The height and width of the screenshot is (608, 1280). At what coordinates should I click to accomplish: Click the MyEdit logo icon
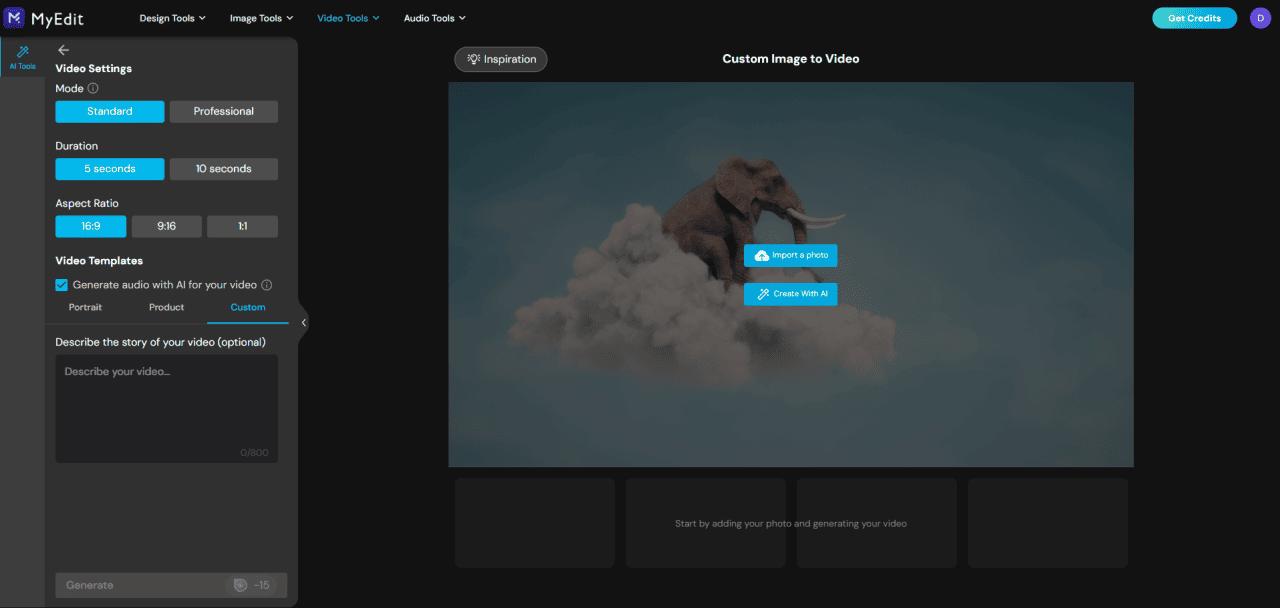[x=14, y=17]
